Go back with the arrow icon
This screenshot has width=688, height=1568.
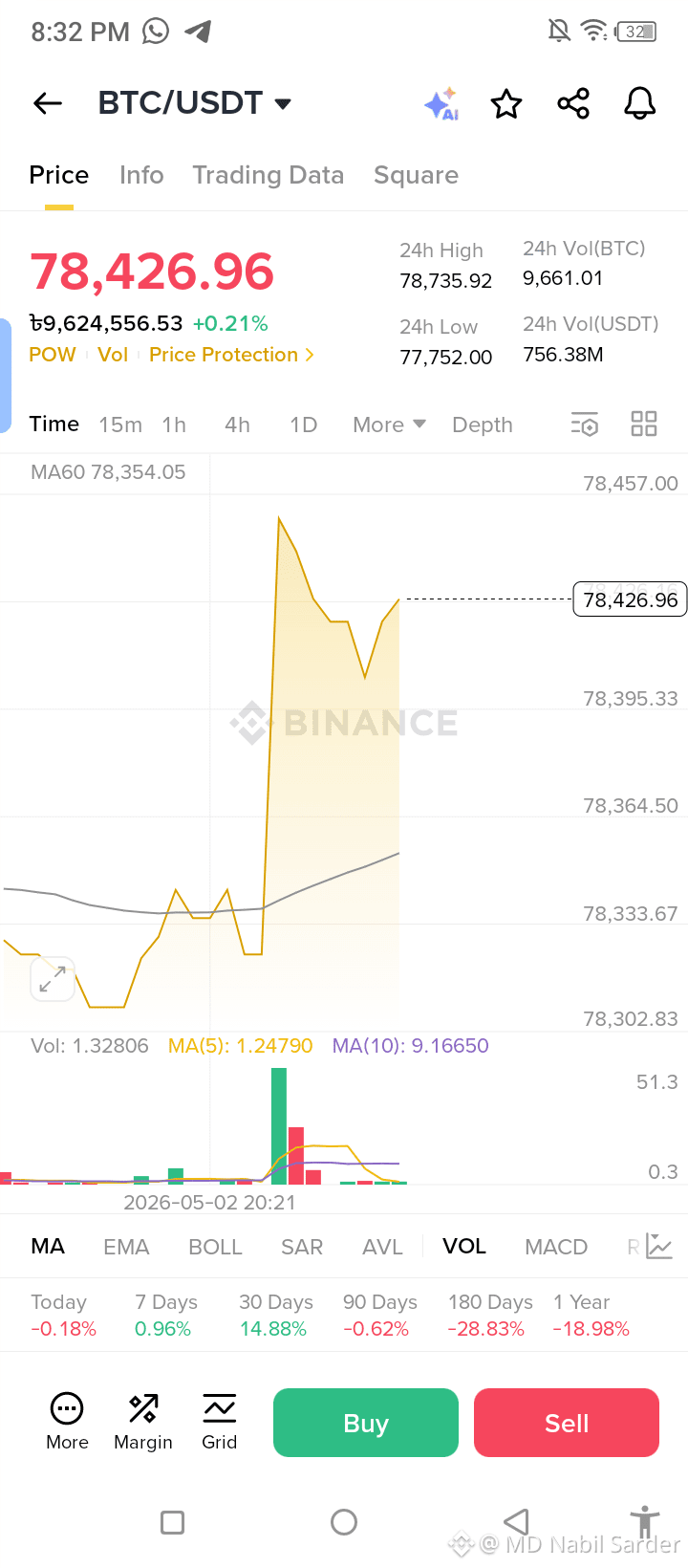pyautogui.click(x=48, y=103)
